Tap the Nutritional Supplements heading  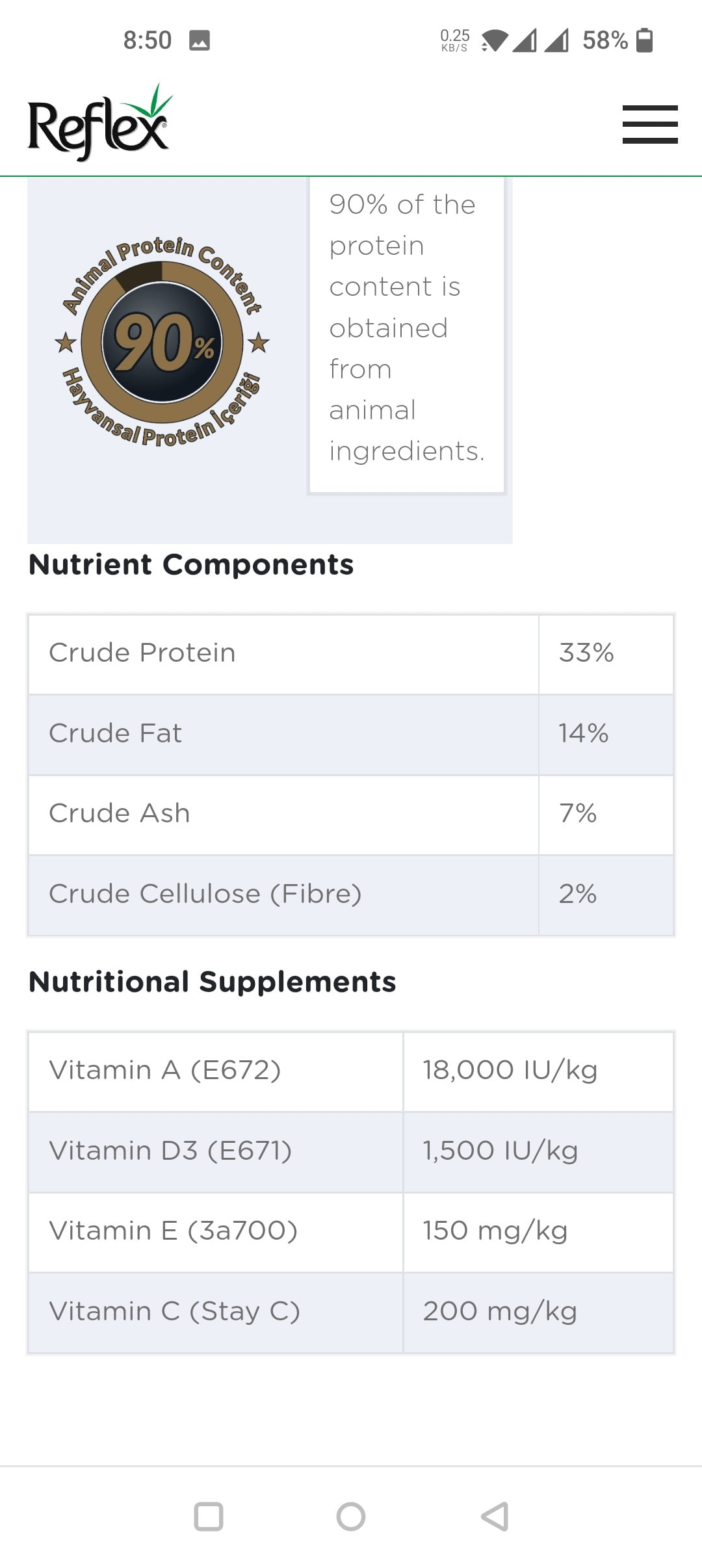point(212,982)
